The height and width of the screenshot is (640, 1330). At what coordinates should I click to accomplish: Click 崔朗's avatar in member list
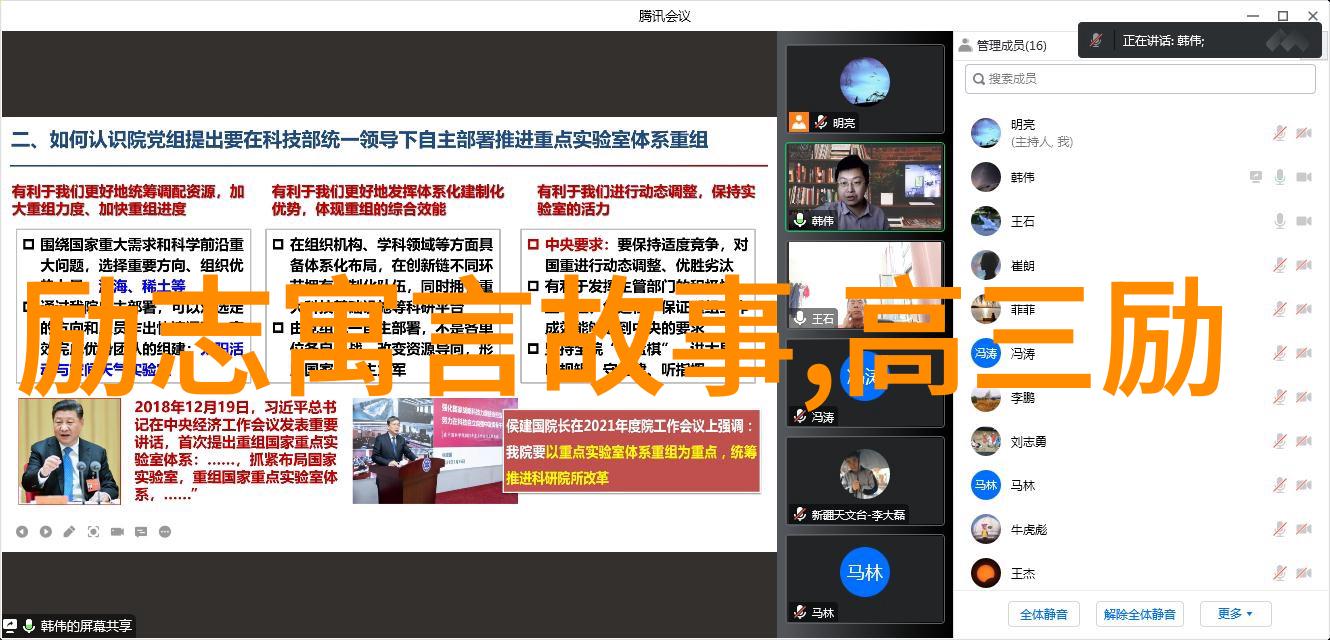986,265
